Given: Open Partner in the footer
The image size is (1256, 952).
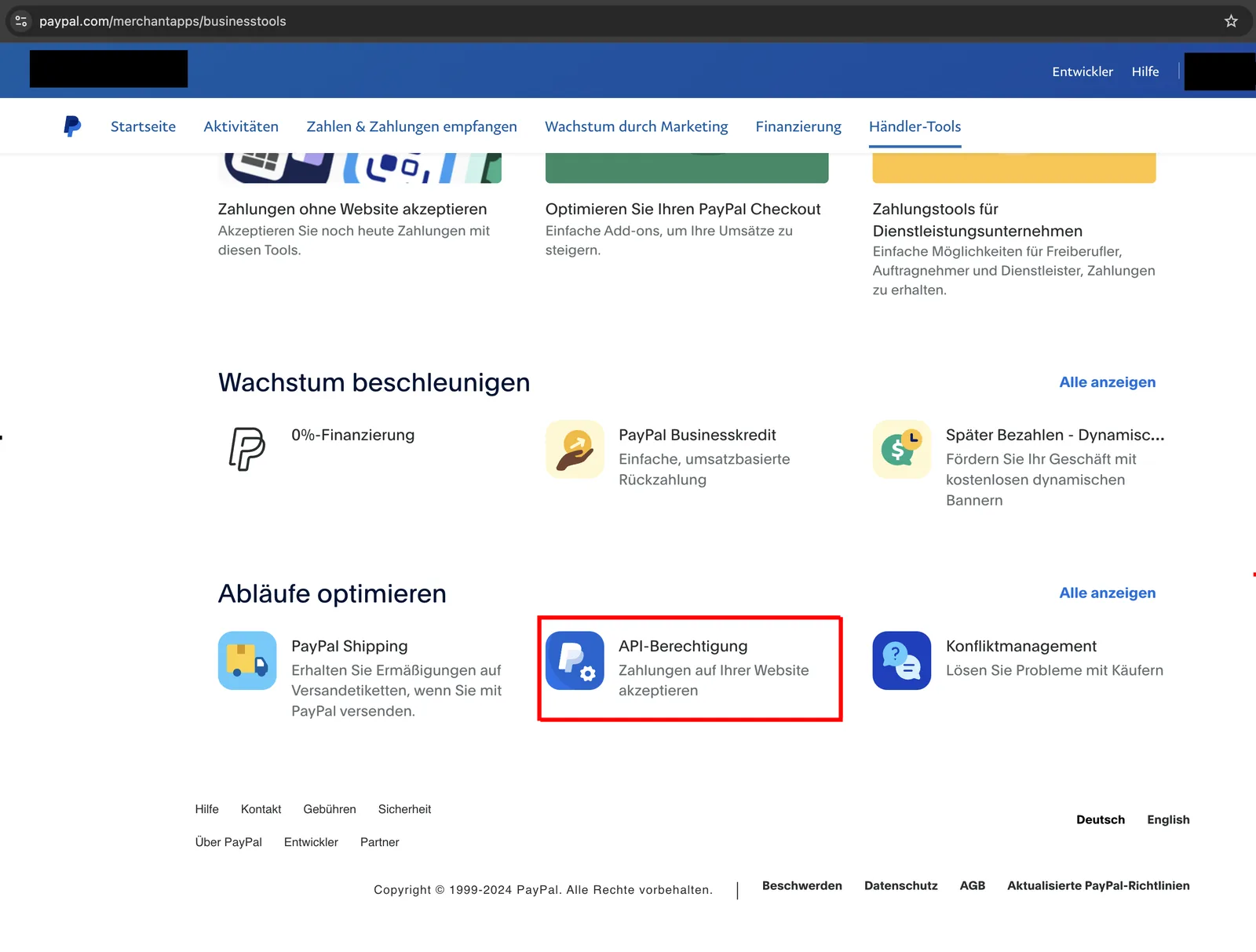Looking at the screenshot, I should coord(379,842).
